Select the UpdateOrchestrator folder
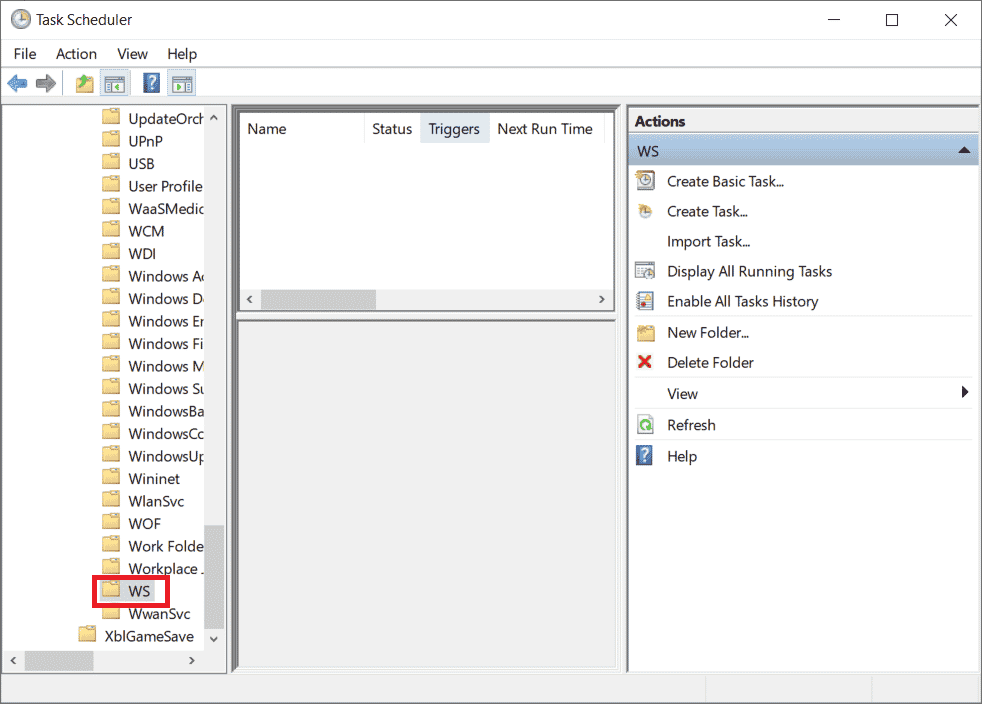Viewport: 982px width, 704px height. (166, 118)
